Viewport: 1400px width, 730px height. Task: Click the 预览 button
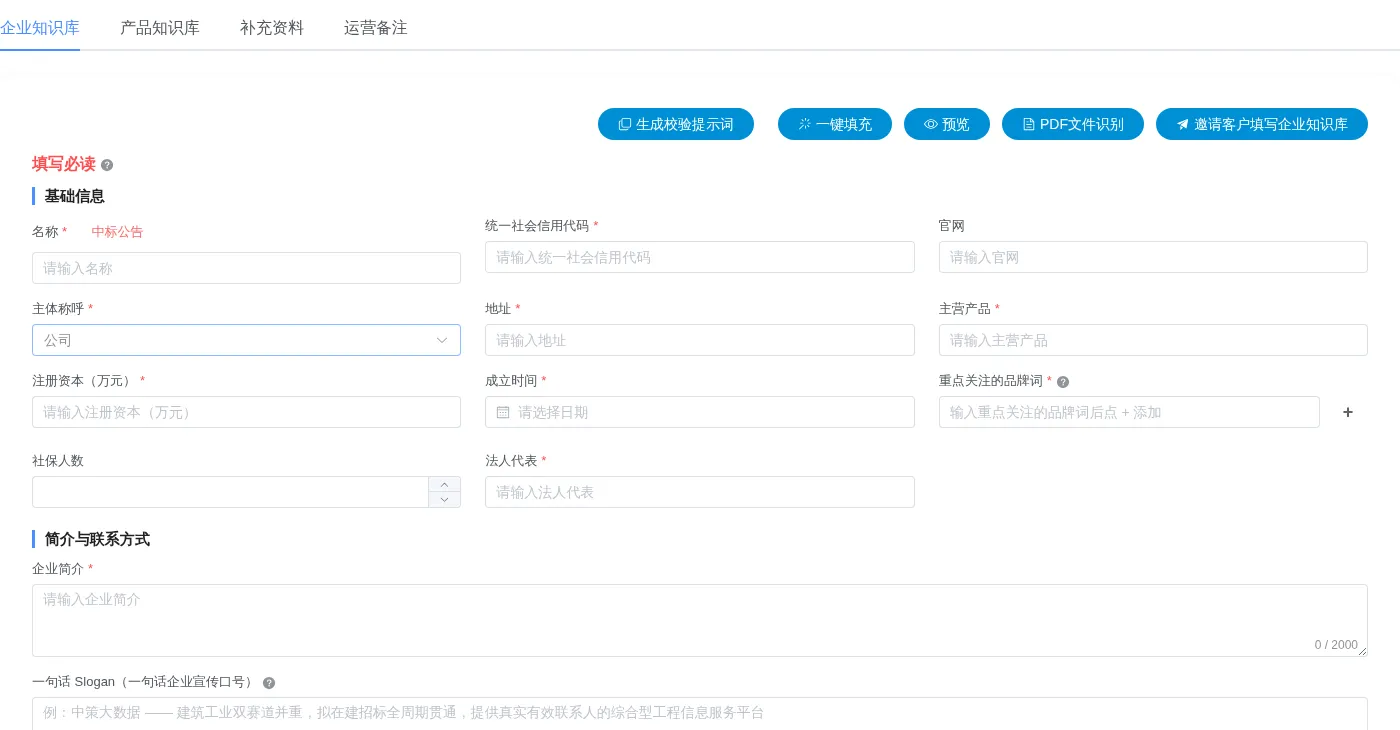tap(947, 124)
